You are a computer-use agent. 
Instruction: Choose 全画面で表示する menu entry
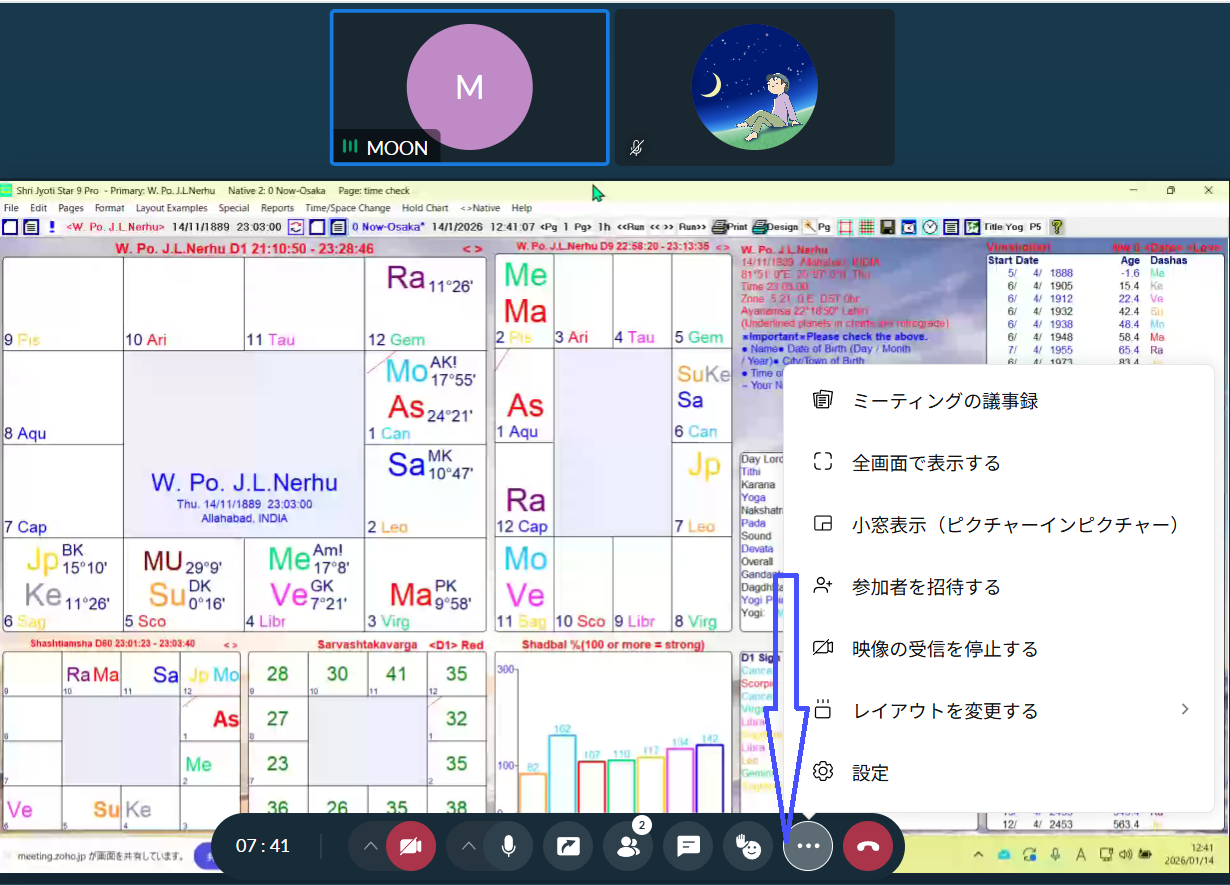[x=925, y=463]
